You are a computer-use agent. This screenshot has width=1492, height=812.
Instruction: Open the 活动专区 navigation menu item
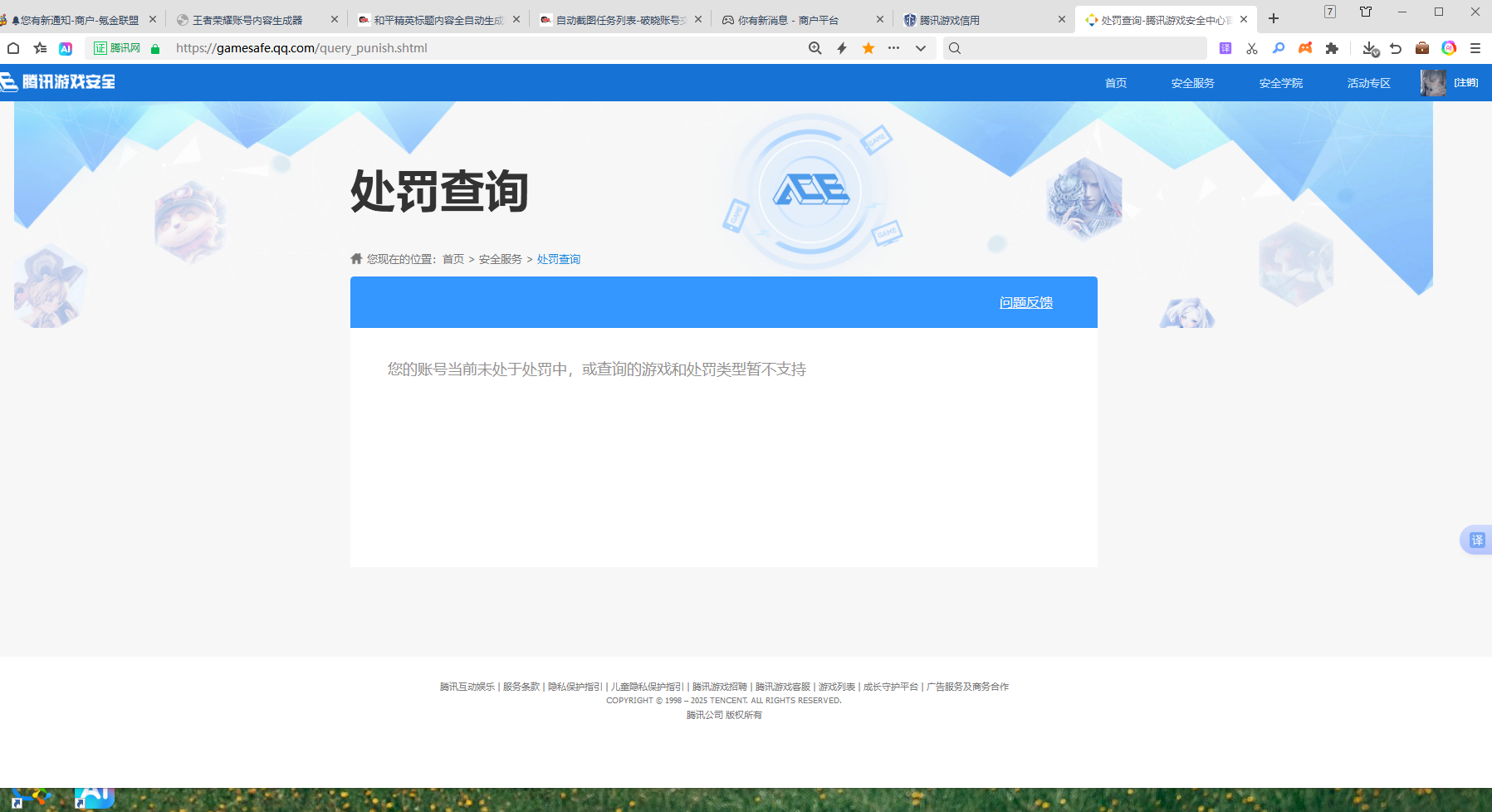point(1369,83)
